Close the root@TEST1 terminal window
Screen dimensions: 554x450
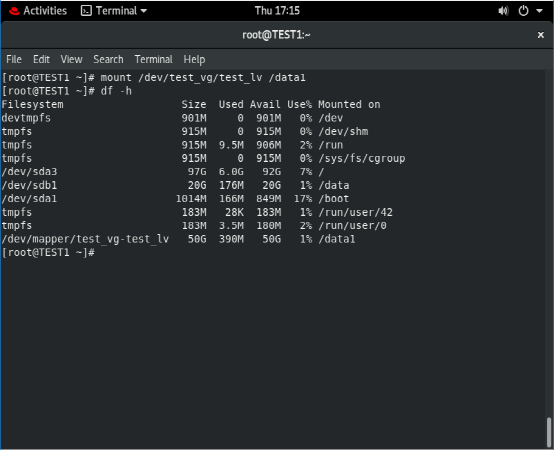tap(540, 35)
